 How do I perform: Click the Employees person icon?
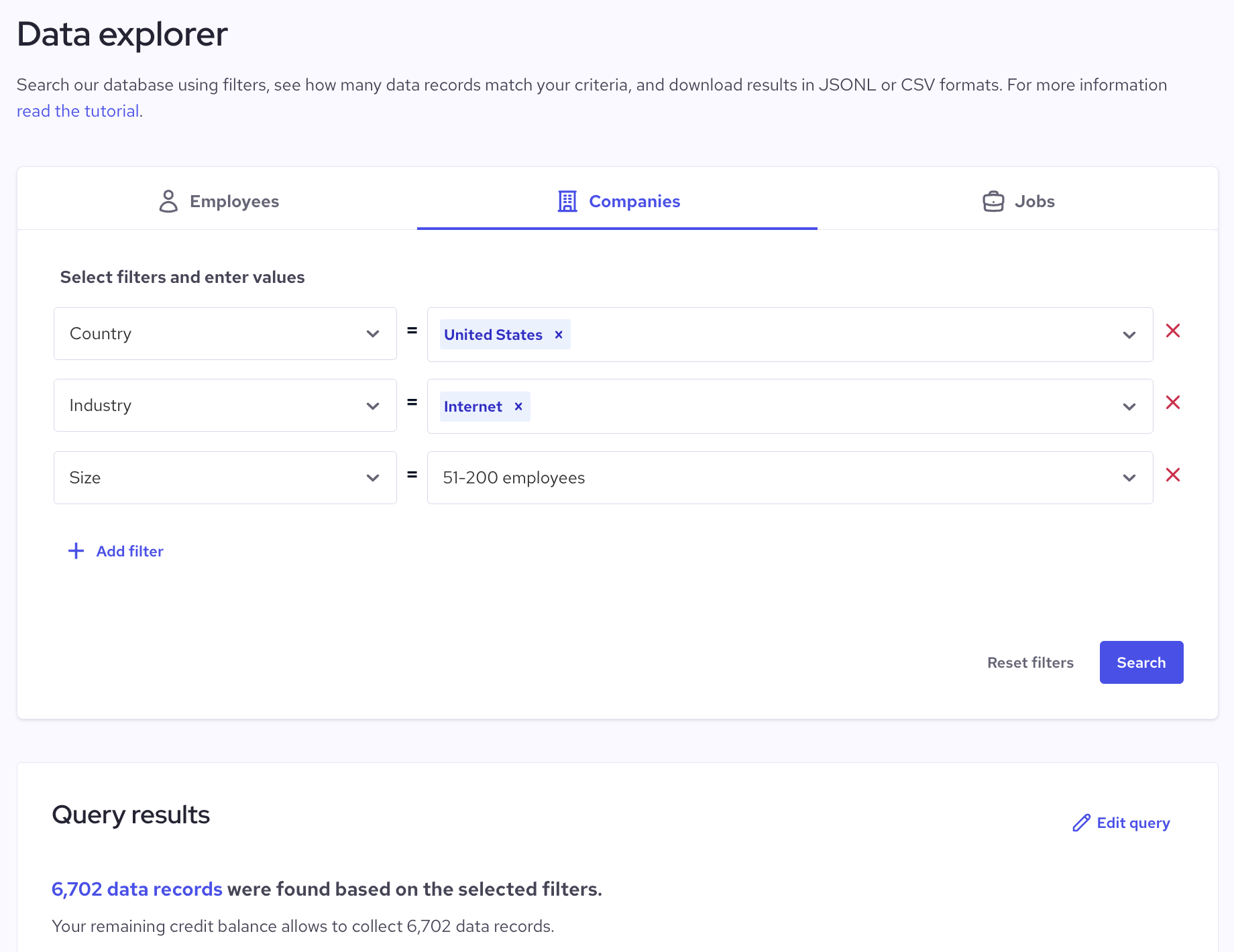pyautogui.click(x=168, y=201)
